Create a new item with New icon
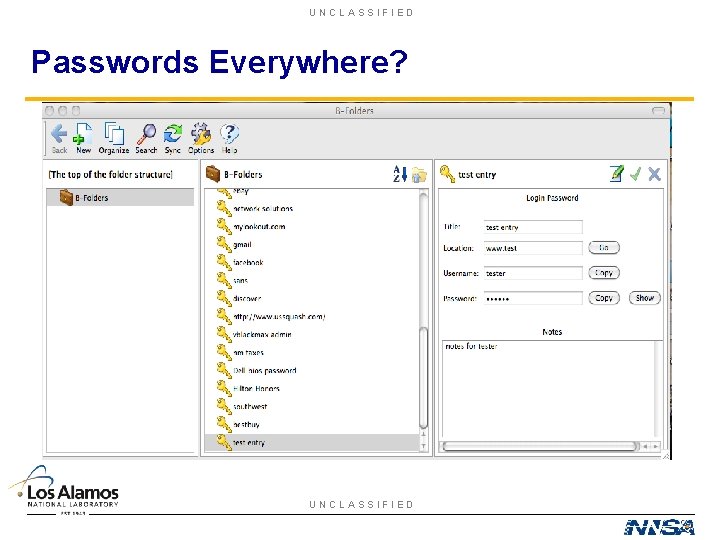This screenshot has width=720, height=540. (x=83, y=134)
